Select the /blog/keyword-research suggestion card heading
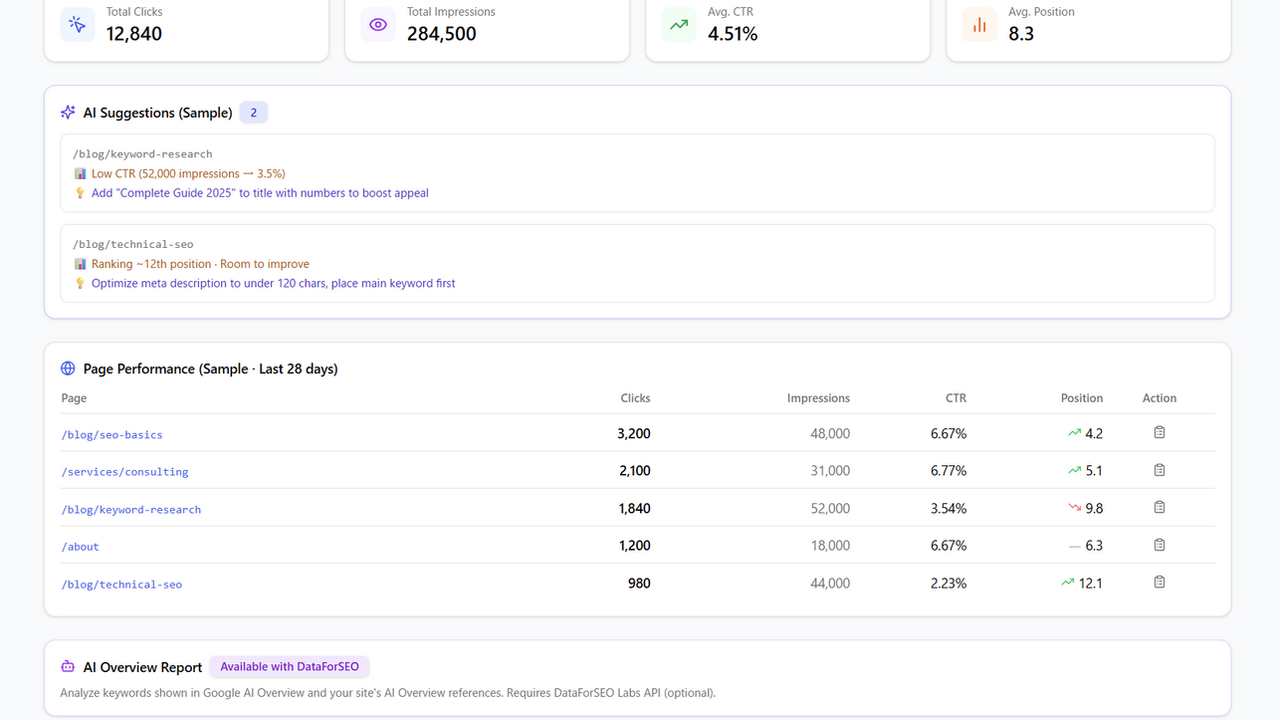The image size is (1280, 720). (x=143, y=154)
